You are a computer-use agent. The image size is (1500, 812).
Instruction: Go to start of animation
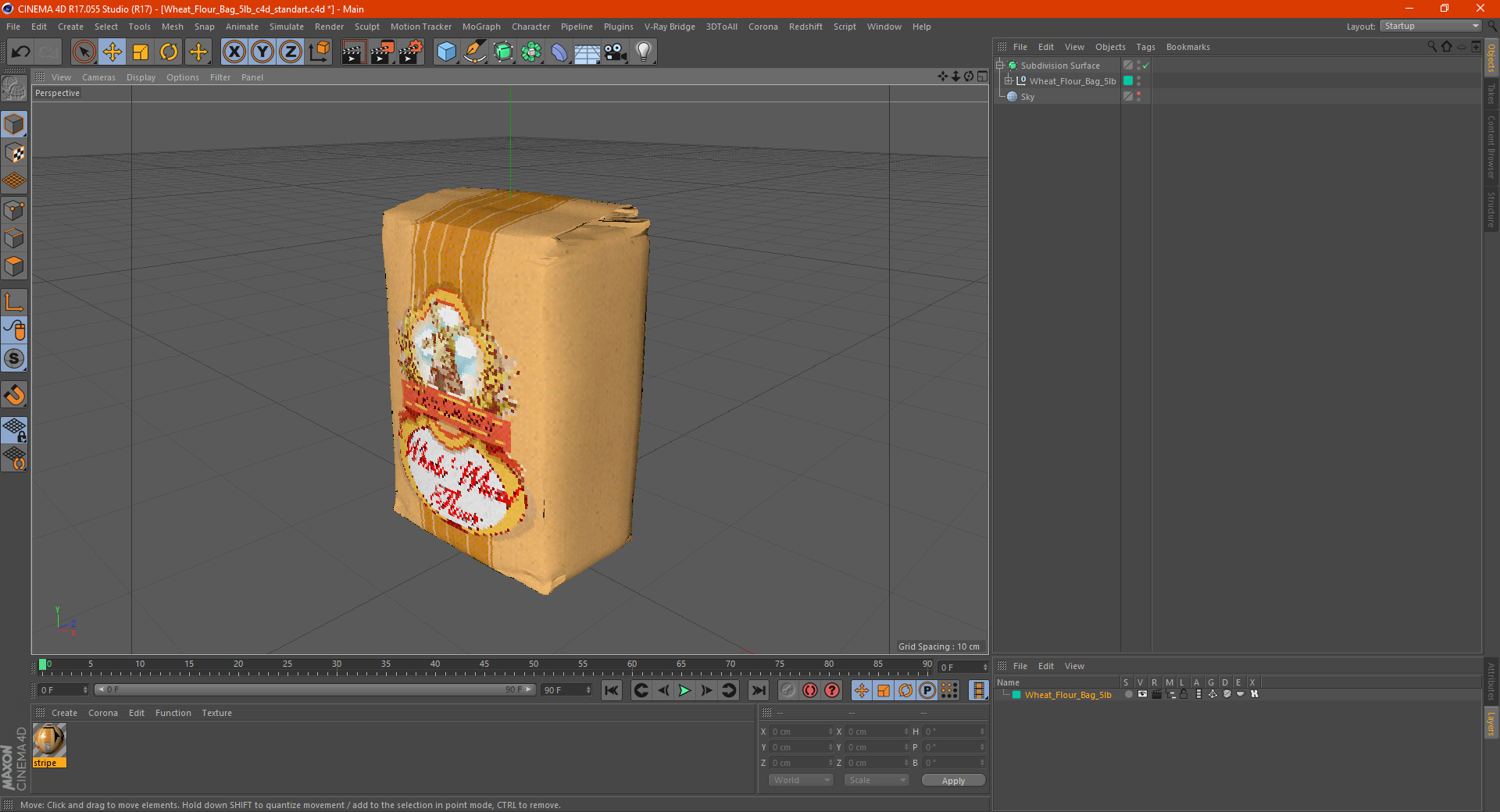click(612, 690)
